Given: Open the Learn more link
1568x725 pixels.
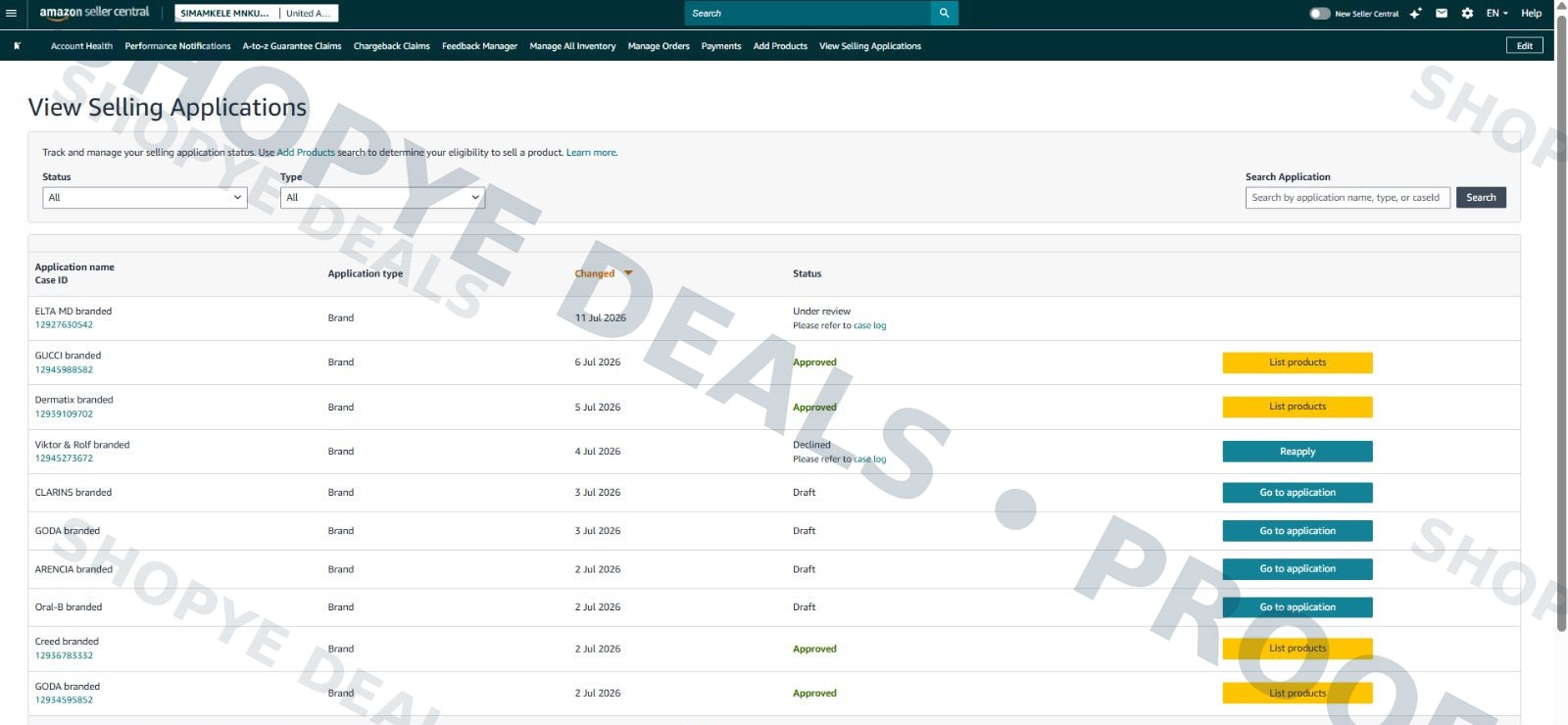Looking at the screenshot, I should point(591,153).
